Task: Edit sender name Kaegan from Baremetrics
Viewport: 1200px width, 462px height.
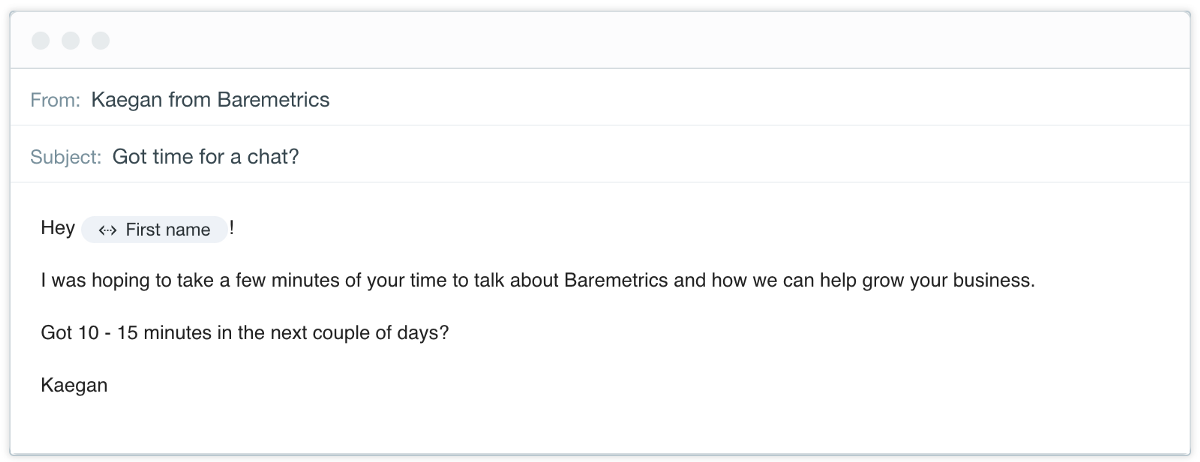Action: coord(210,99)
